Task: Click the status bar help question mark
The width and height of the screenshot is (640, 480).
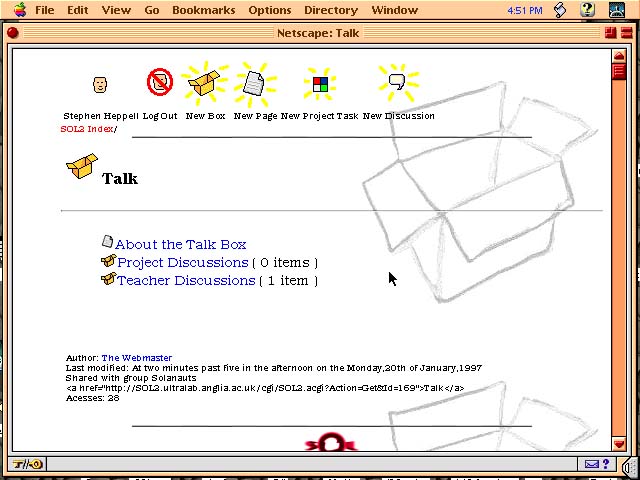Action: click(x=606, y=464)
